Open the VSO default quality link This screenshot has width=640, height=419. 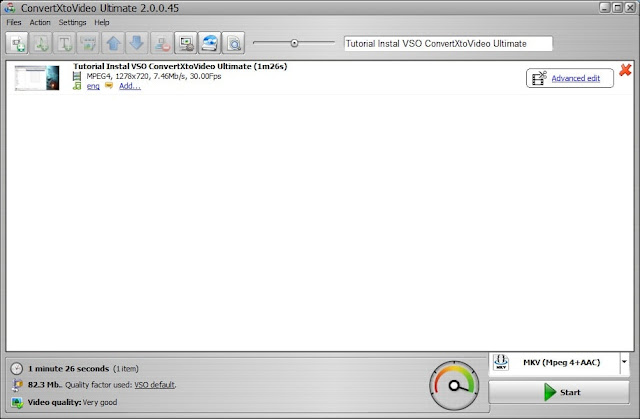click(x=154, y=385)
